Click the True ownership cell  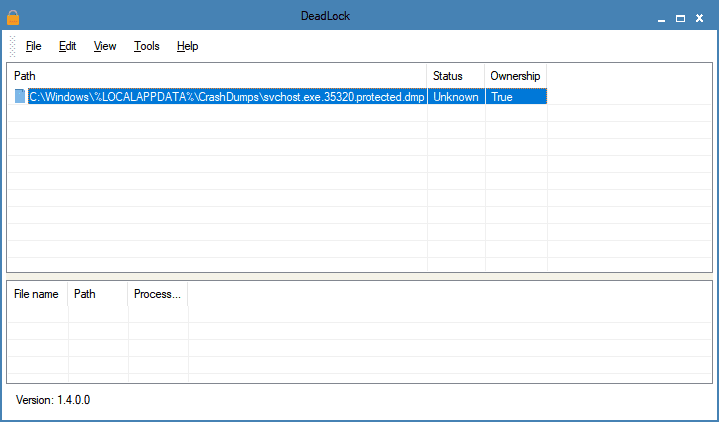pos(516,97)
